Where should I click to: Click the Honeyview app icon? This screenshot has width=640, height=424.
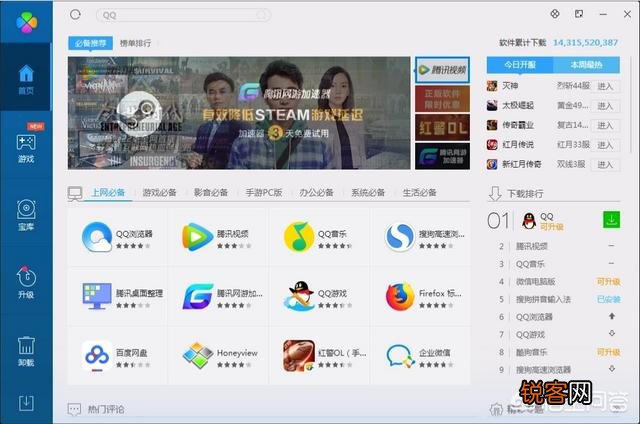coord(198,356)
